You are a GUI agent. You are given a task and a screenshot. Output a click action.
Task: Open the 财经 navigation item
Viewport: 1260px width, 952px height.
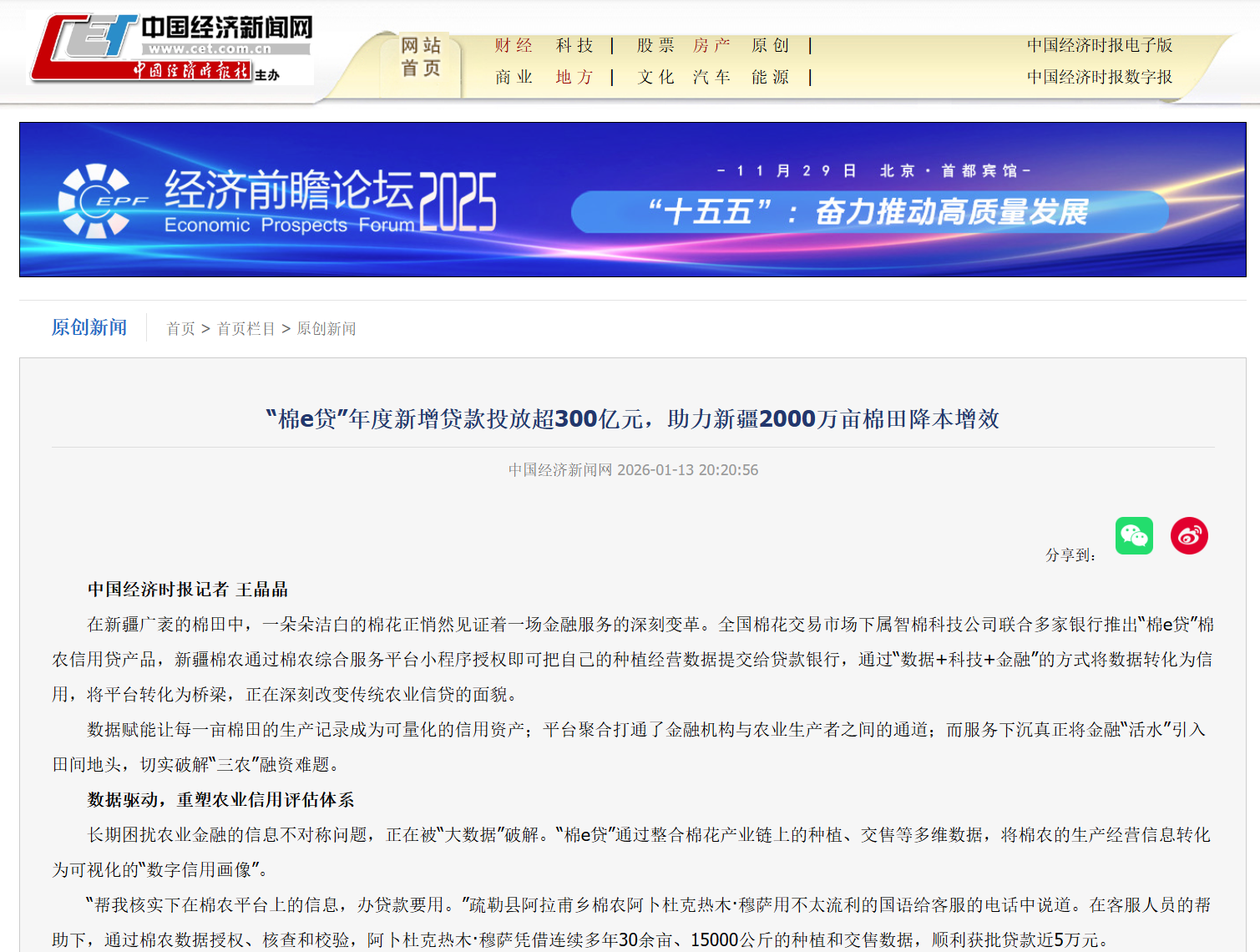tap(513, 45)
